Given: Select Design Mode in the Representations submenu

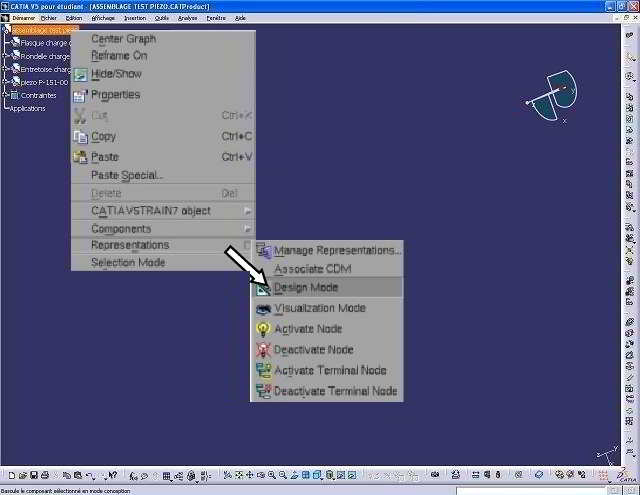Looking at the screenshot, I should point(306,288).
